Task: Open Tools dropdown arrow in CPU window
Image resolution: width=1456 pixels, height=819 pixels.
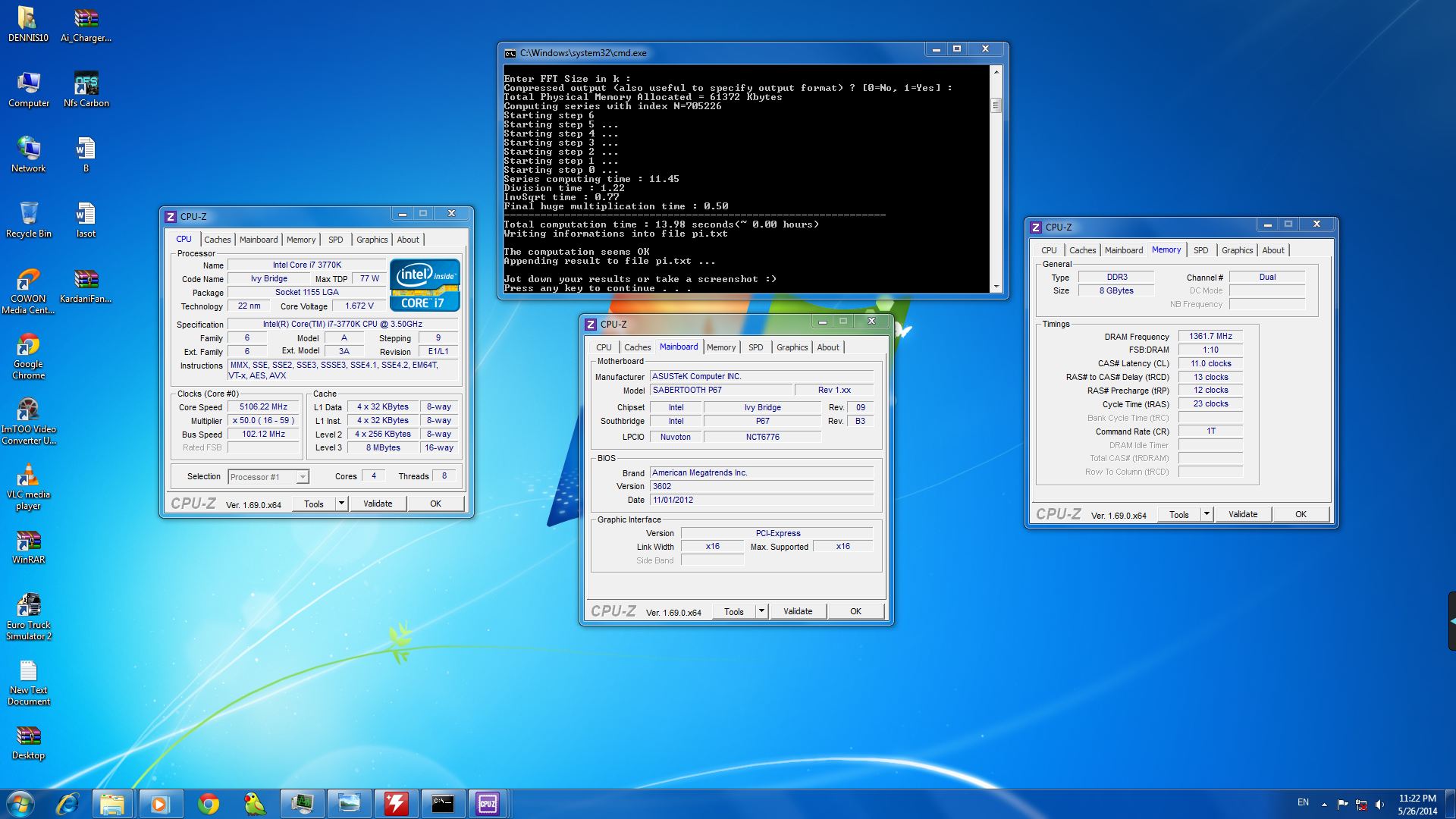Action: (341, 504)
